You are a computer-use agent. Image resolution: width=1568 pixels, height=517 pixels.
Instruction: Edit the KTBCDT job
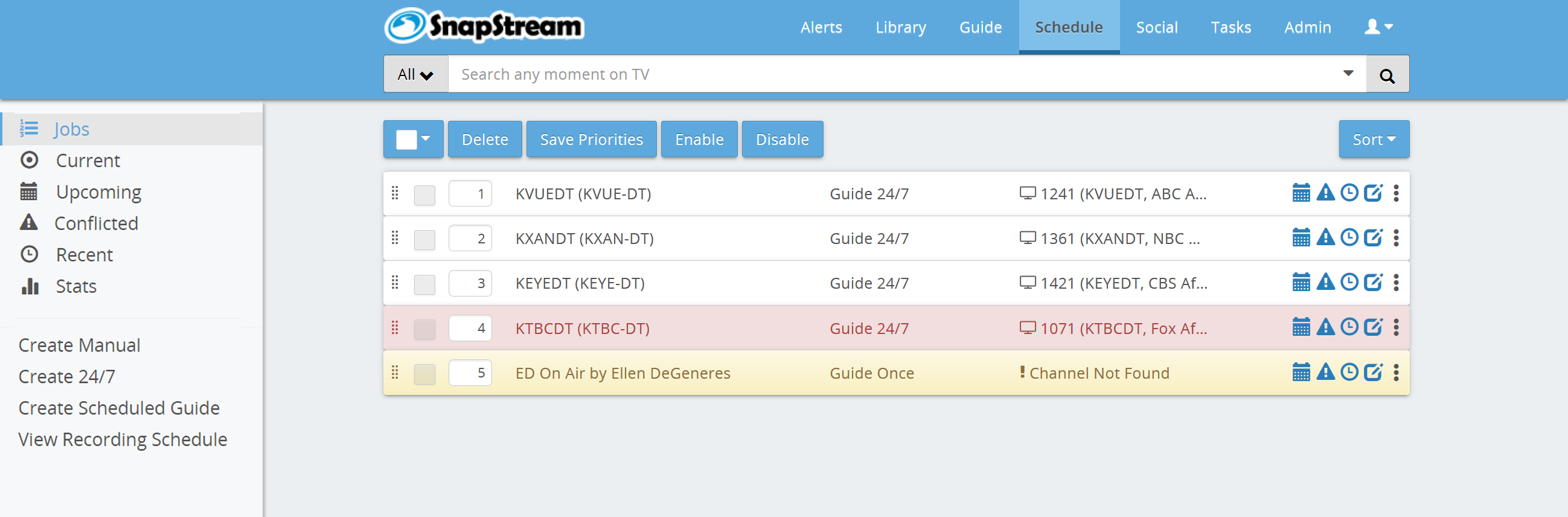coord(1373,327)
